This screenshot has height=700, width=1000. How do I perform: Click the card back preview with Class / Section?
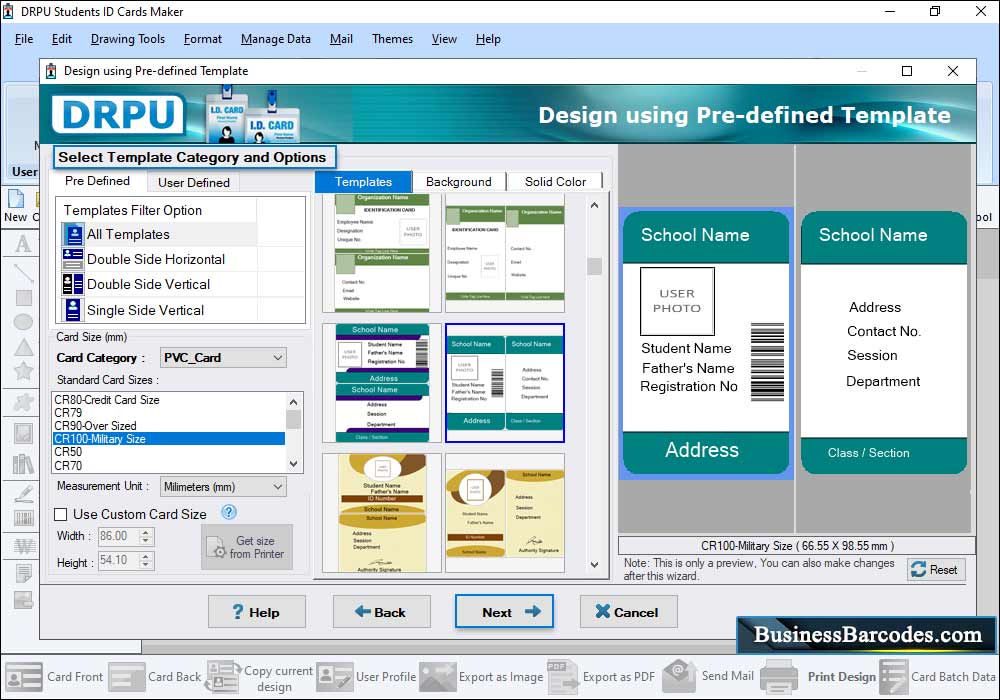coord(884,343)
